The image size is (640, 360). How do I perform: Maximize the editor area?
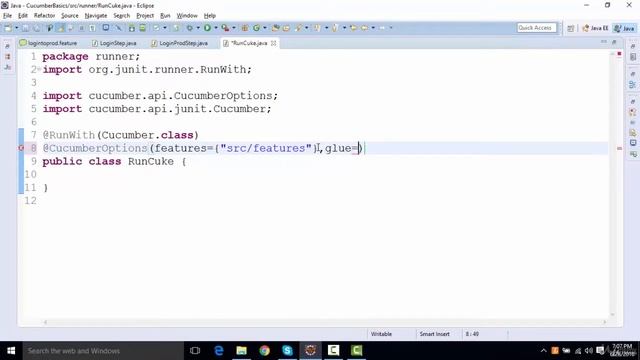[x=614, y=42]
